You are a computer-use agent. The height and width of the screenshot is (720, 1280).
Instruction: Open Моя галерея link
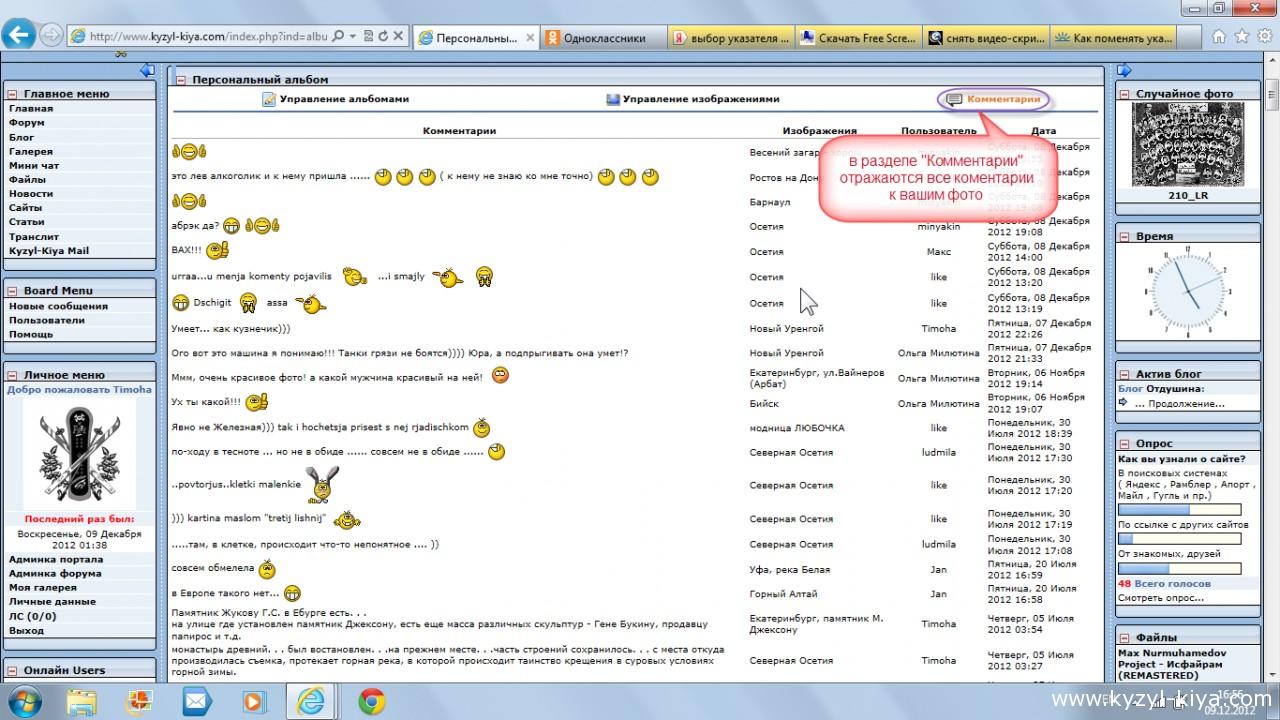pos(42,588)
